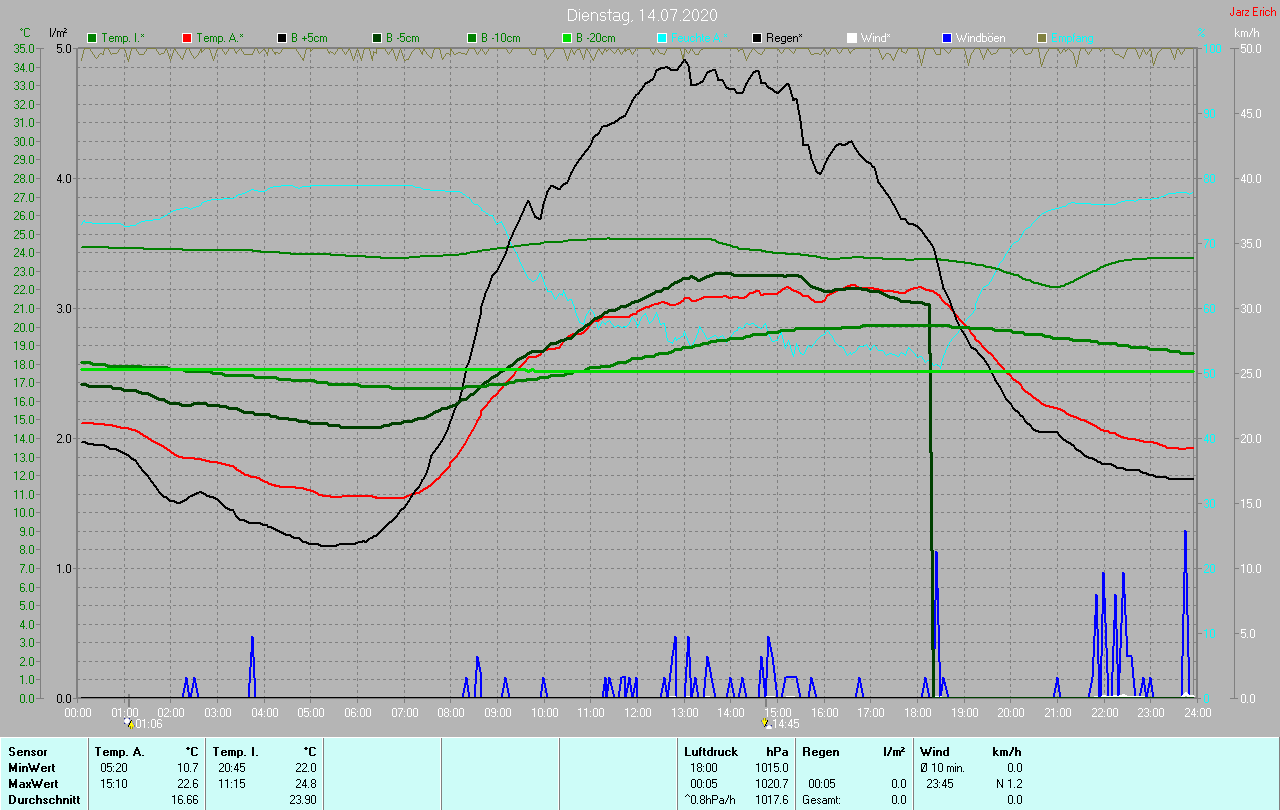Click the black B +5cm legend square
1280x810 pixels.
[283, 38]
